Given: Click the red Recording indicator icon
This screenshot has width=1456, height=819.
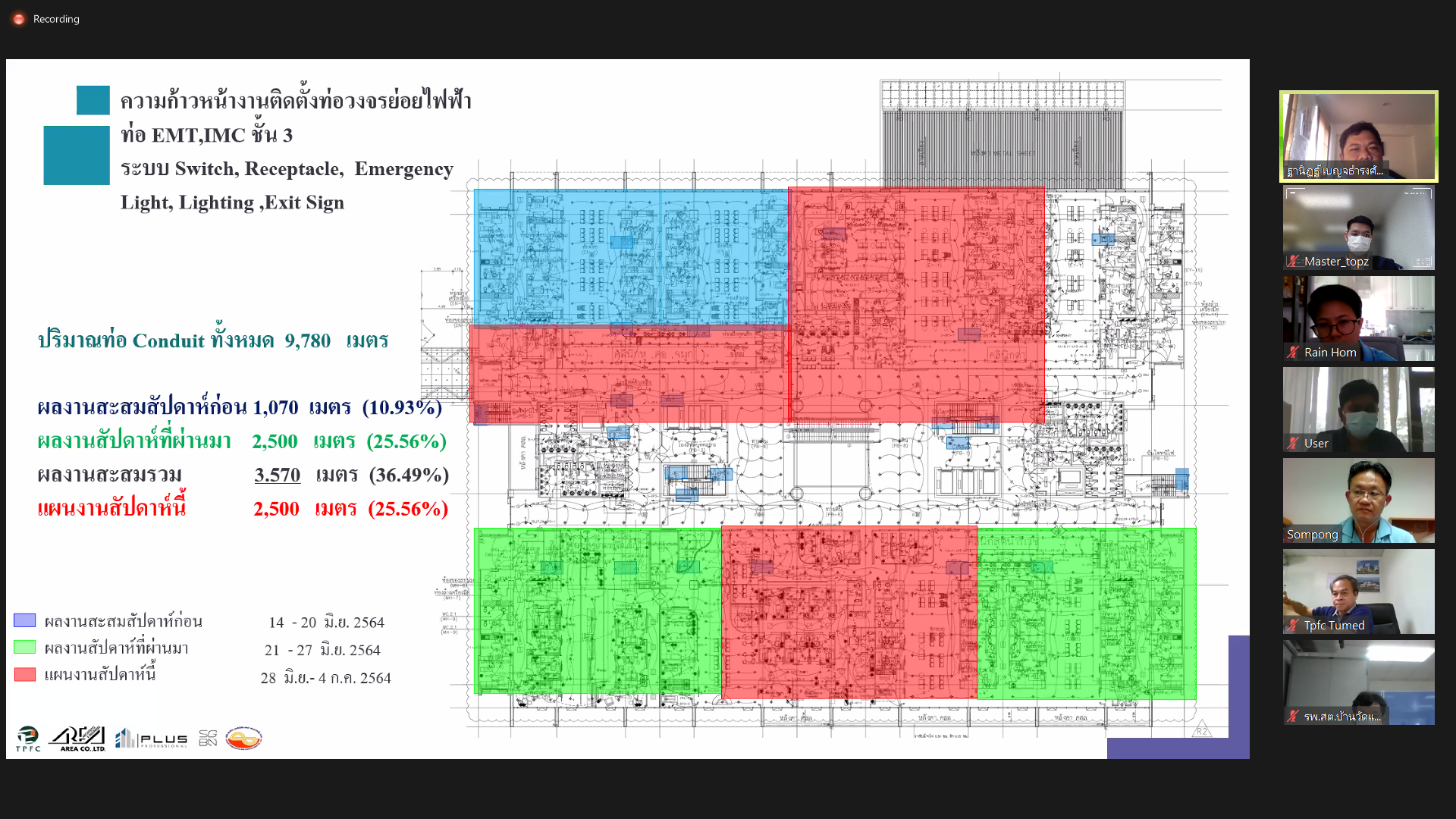Looking at the screenshot, I should pyautogui.click(x=19, y=19).
